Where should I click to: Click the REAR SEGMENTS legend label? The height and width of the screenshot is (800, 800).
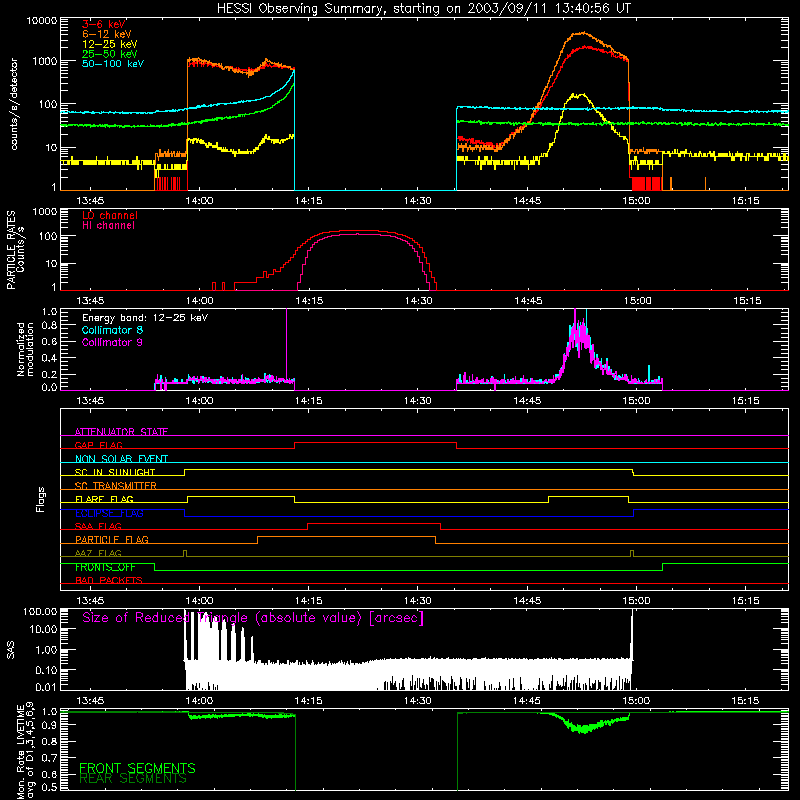pyautogui.click(x=133, y=779)
